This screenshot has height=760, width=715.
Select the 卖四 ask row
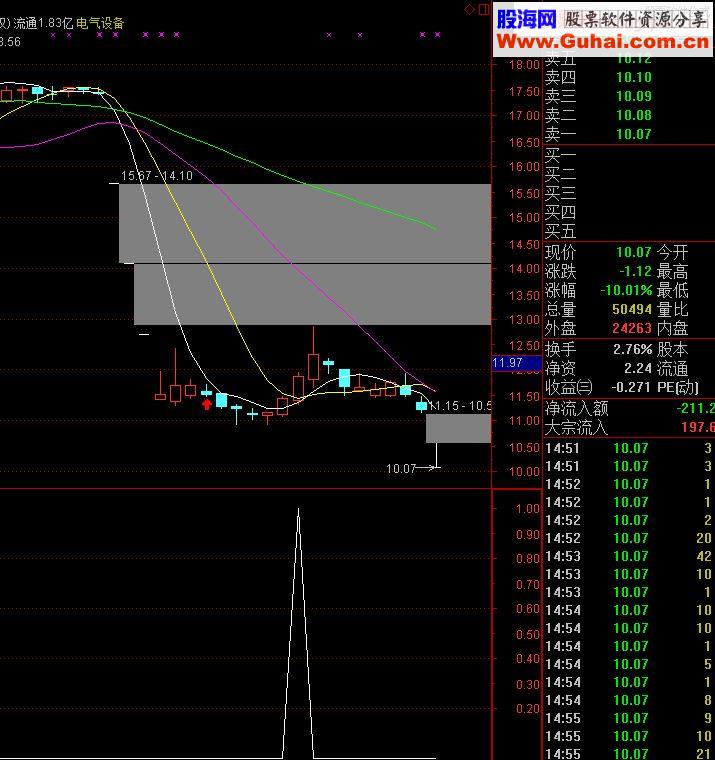coord(629,77)
